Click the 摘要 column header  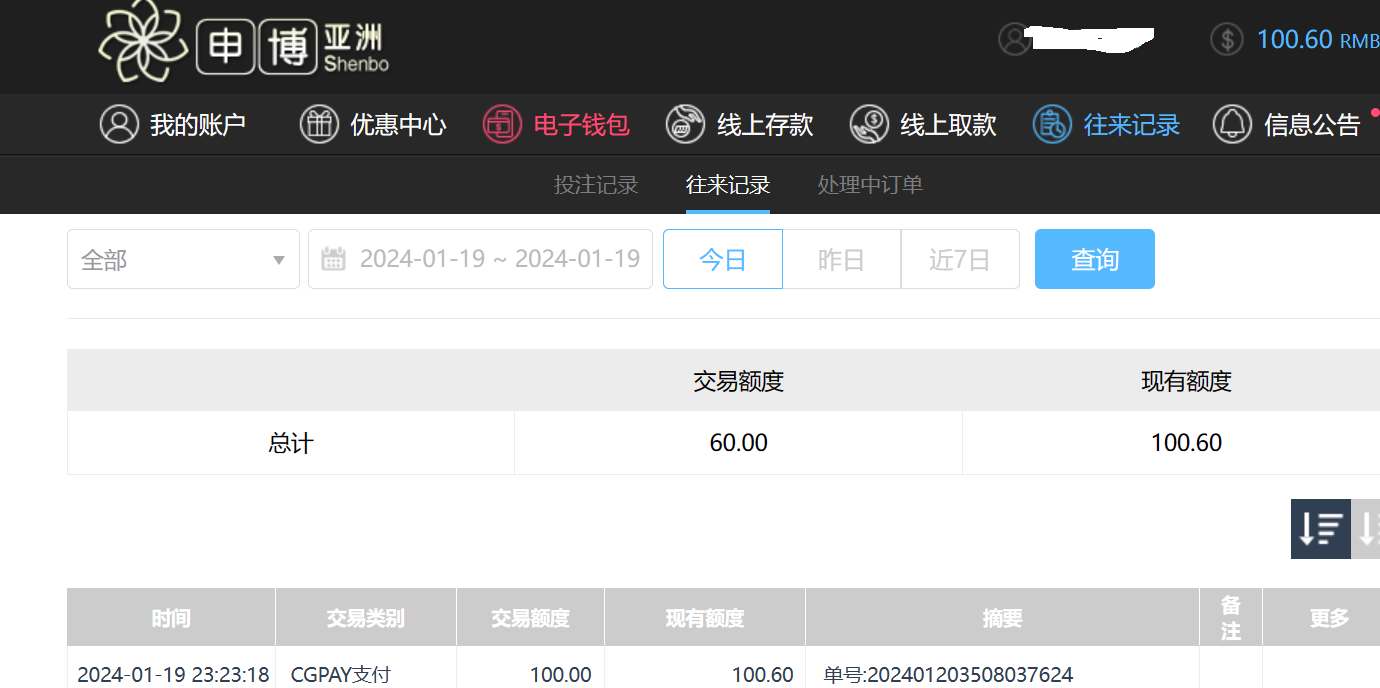click(x=1002, y=618)
